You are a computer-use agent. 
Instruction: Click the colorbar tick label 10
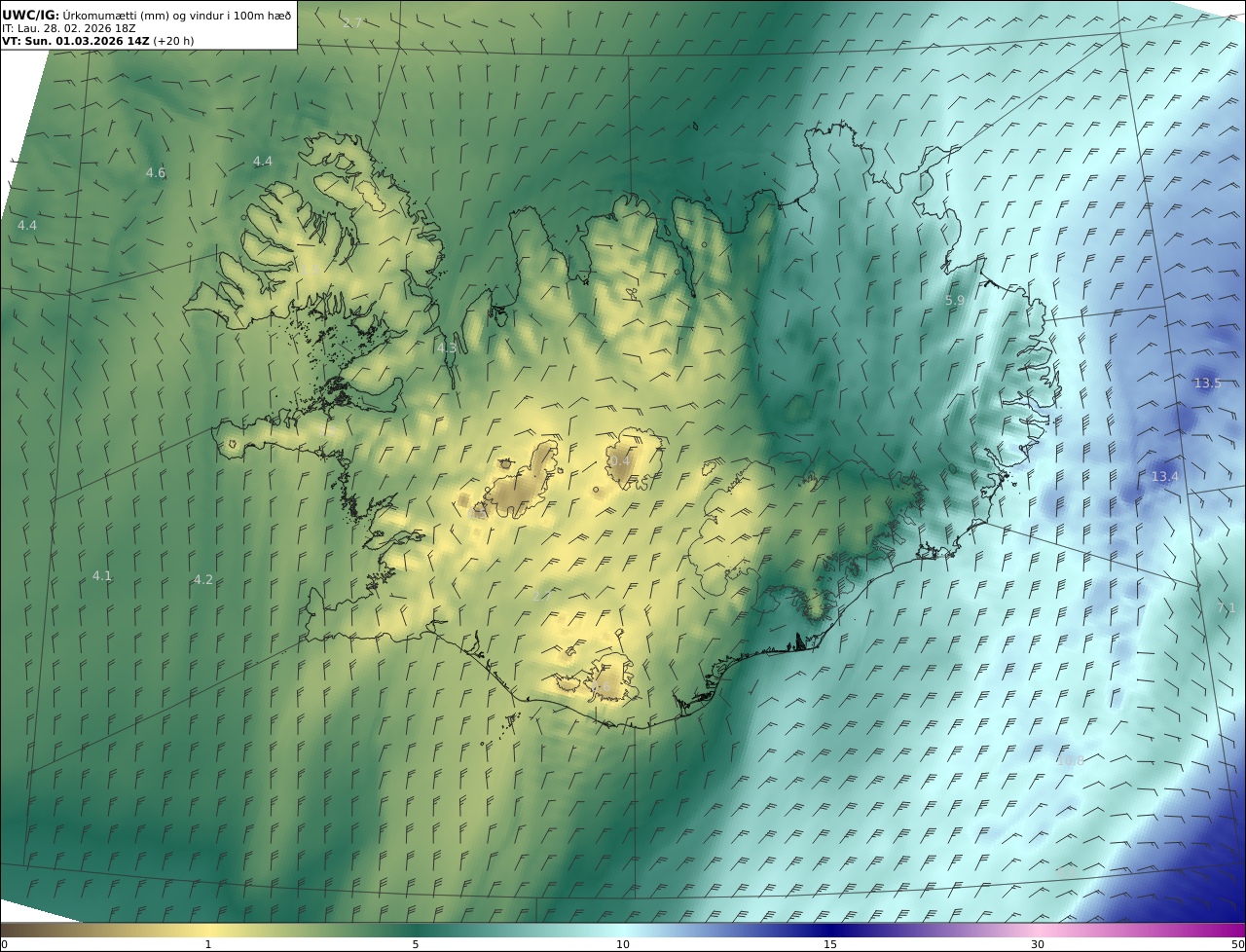(x=623, y=944)
